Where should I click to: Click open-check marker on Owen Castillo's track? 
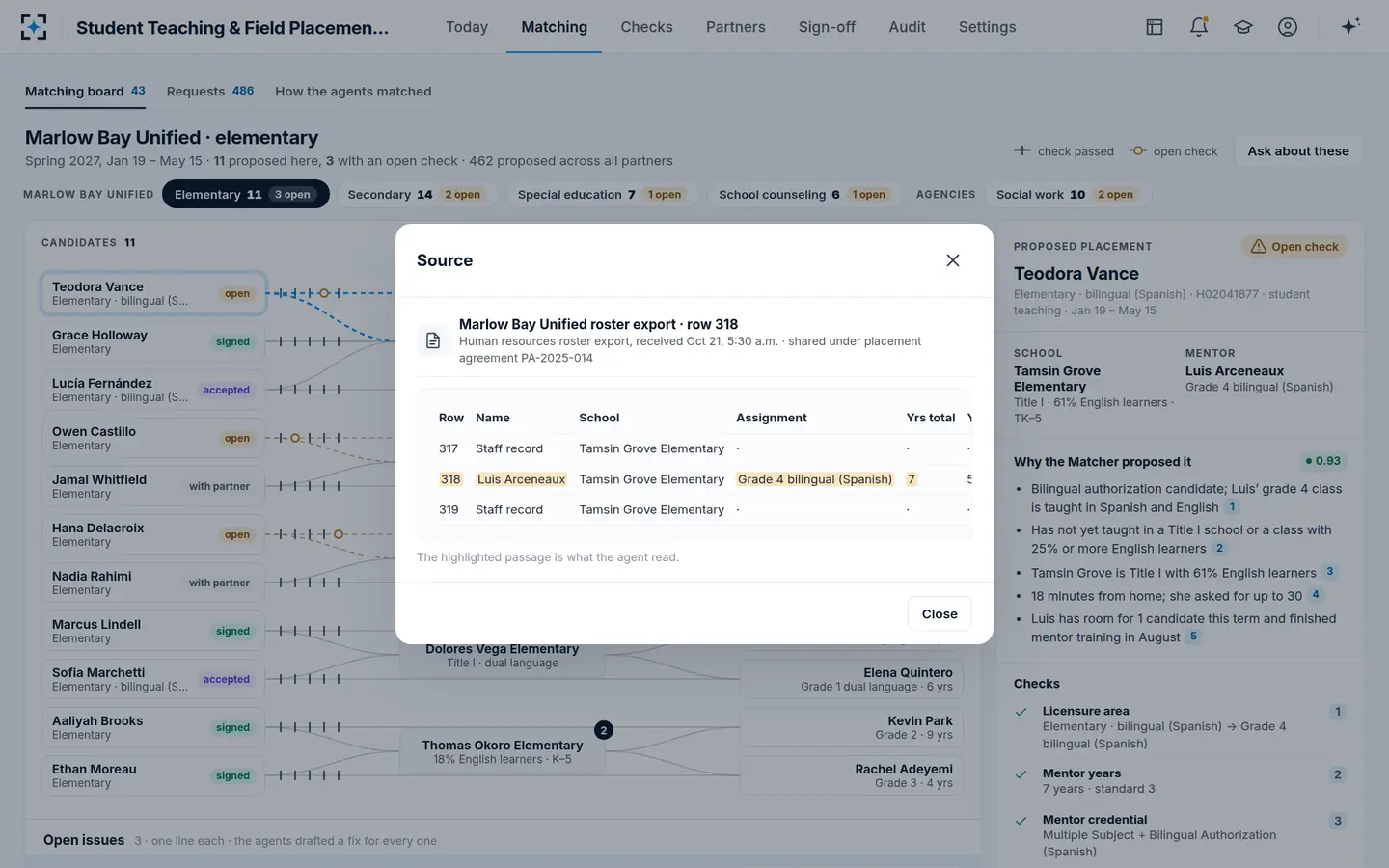click(295, 438)
